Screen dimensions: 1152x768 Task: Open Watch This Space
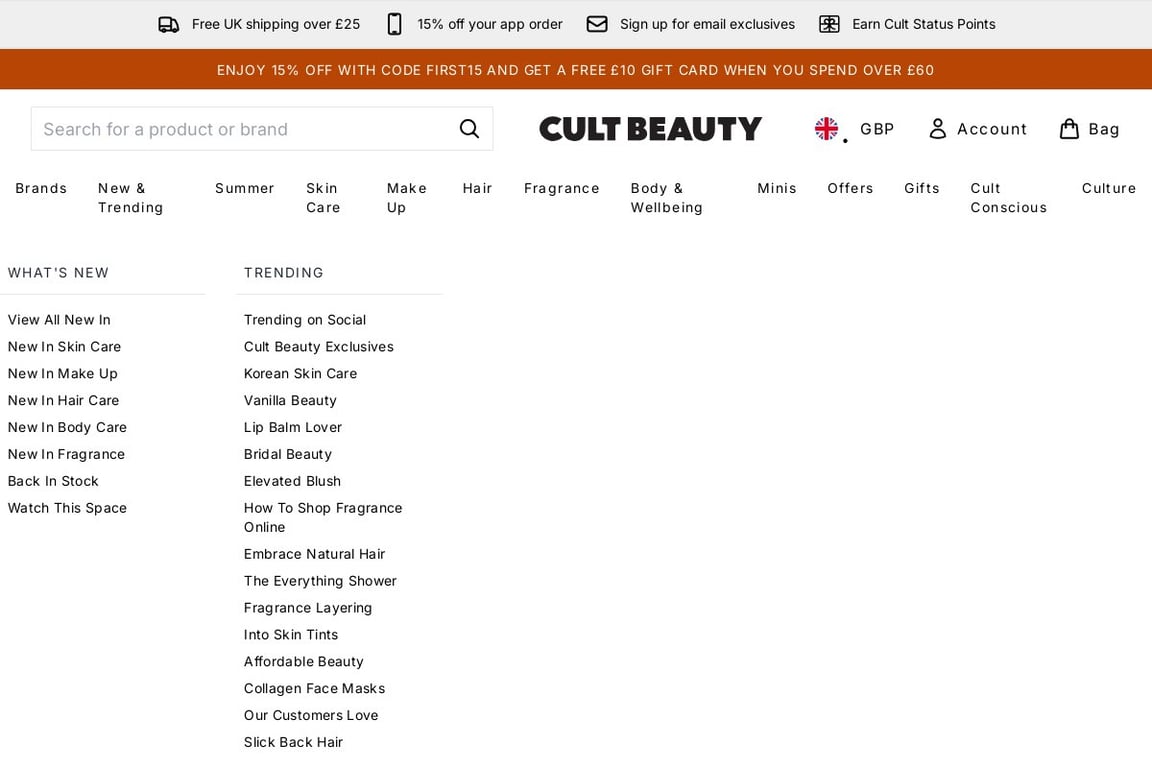(x=68, y=508)
